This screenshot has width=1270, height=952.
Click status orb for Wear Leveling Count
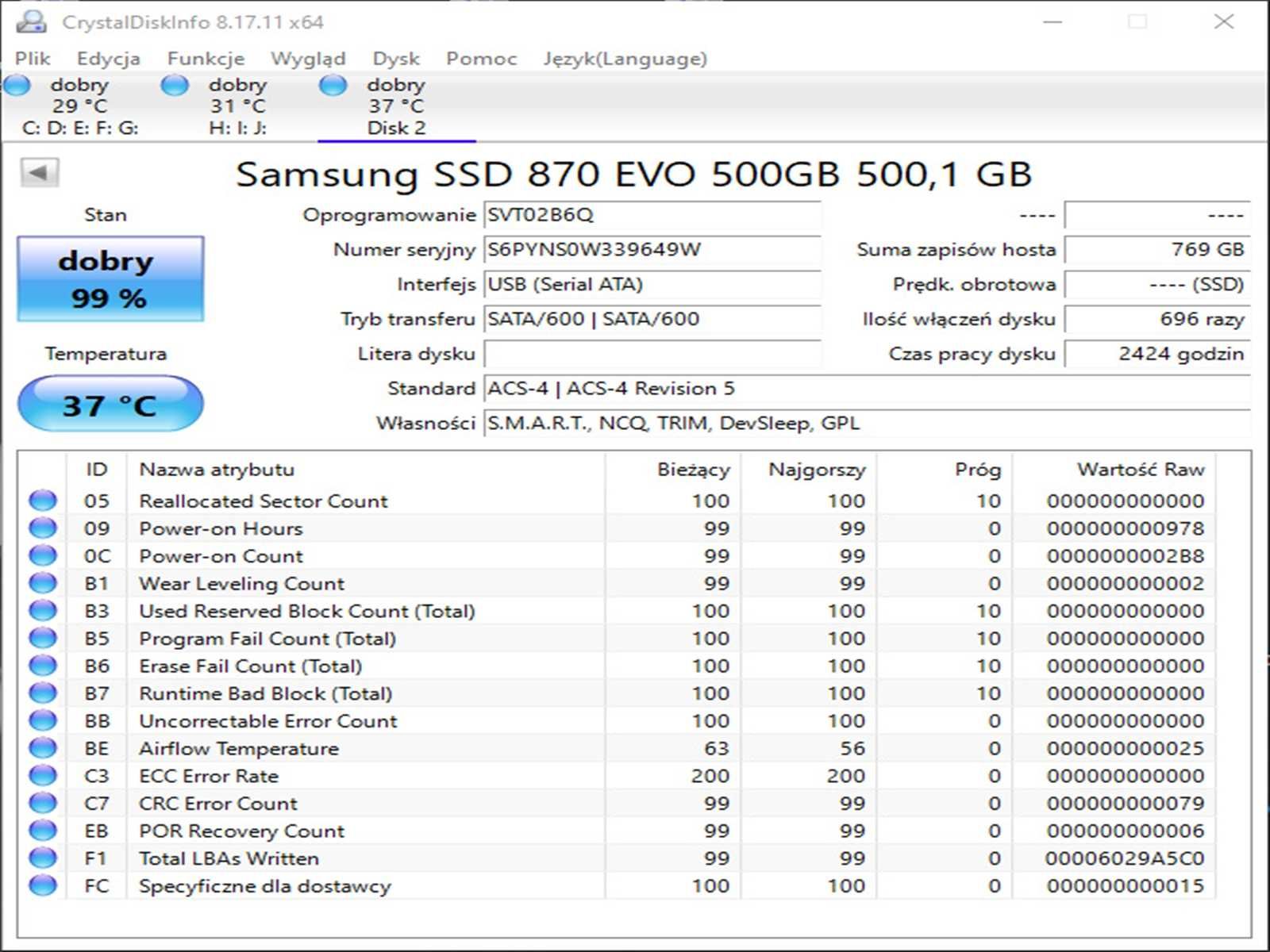click(43, 583)
